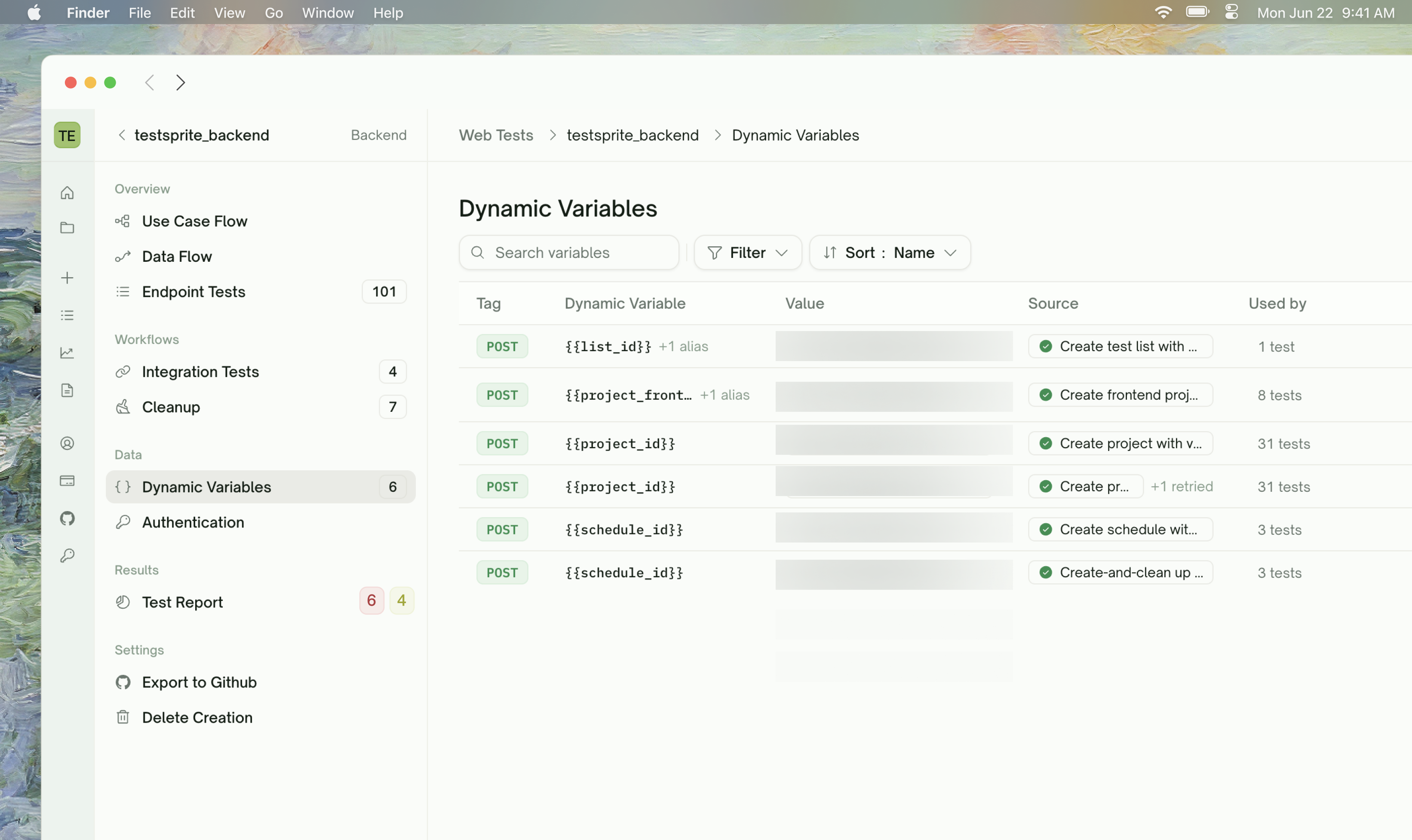Open Test Report in the sidebar

coord(261,602)
